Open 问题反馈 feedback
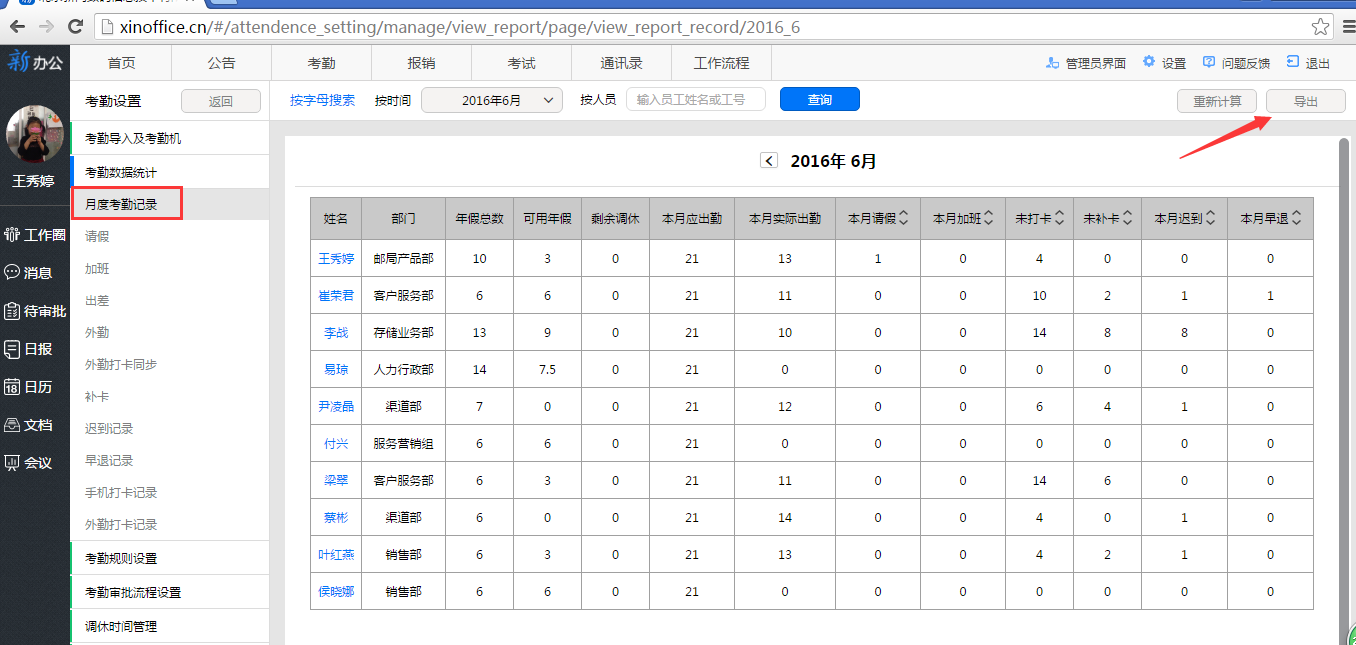Viewport: 1356px width, 645px height. coord(1237,63)
